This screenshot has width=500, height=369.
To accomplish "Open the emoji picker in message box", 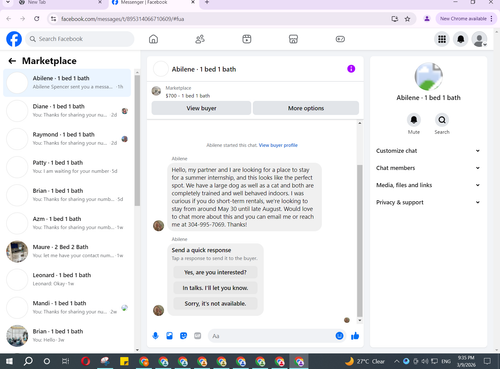I will [x=339, y=336].
